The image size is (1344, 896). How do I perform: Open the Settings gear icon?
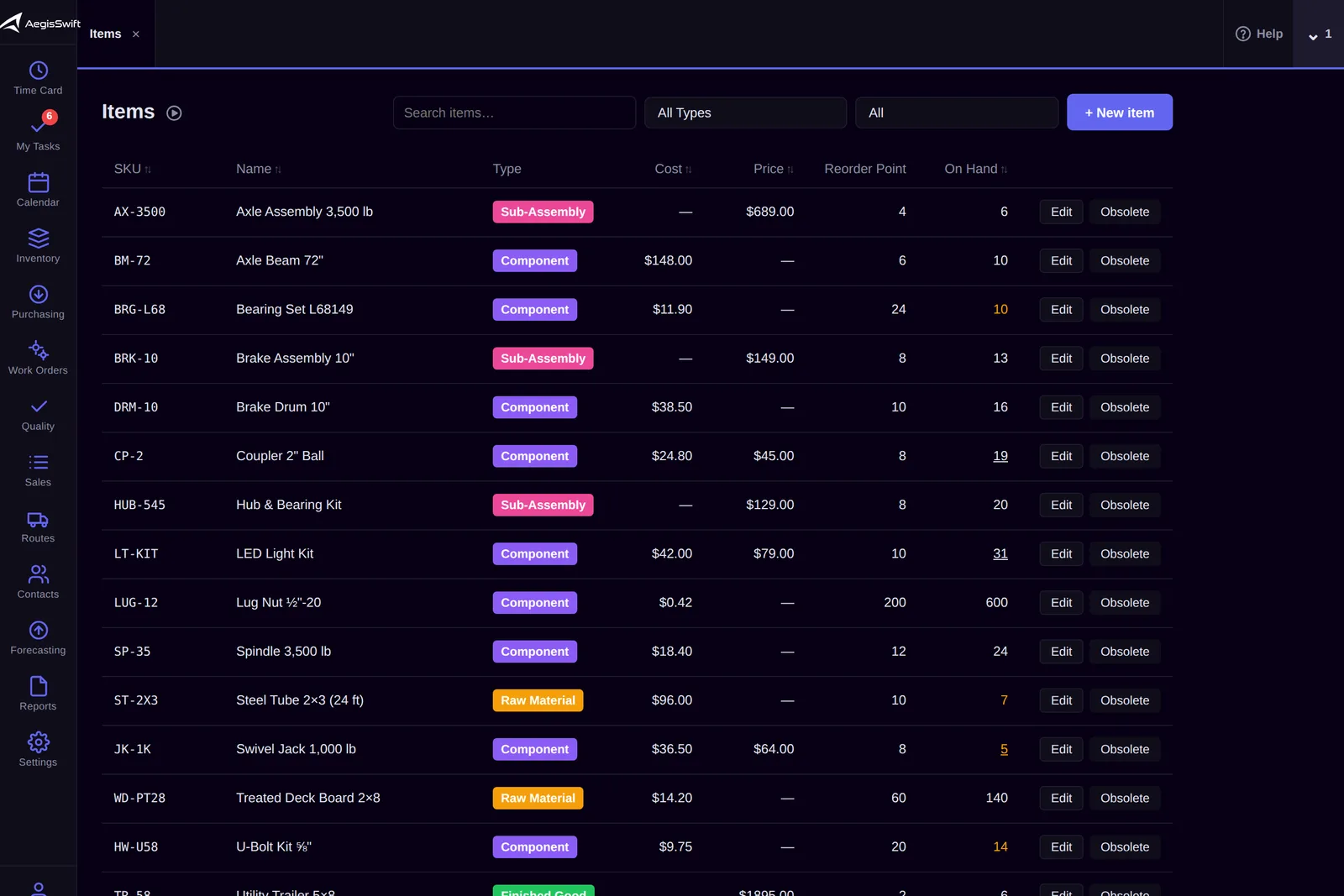(x=38, y=742)
